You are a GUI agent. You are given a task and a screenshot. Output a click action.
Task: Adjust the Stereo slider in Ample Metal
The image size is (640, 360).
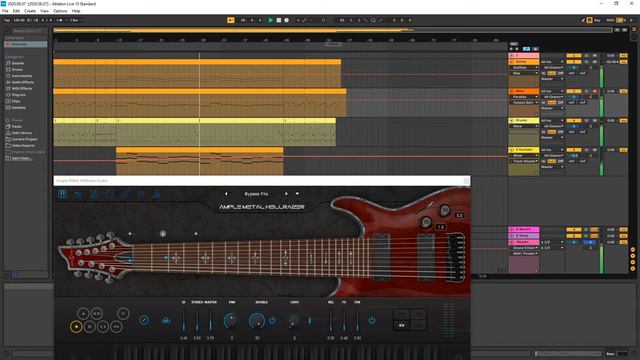click(197, 320)
